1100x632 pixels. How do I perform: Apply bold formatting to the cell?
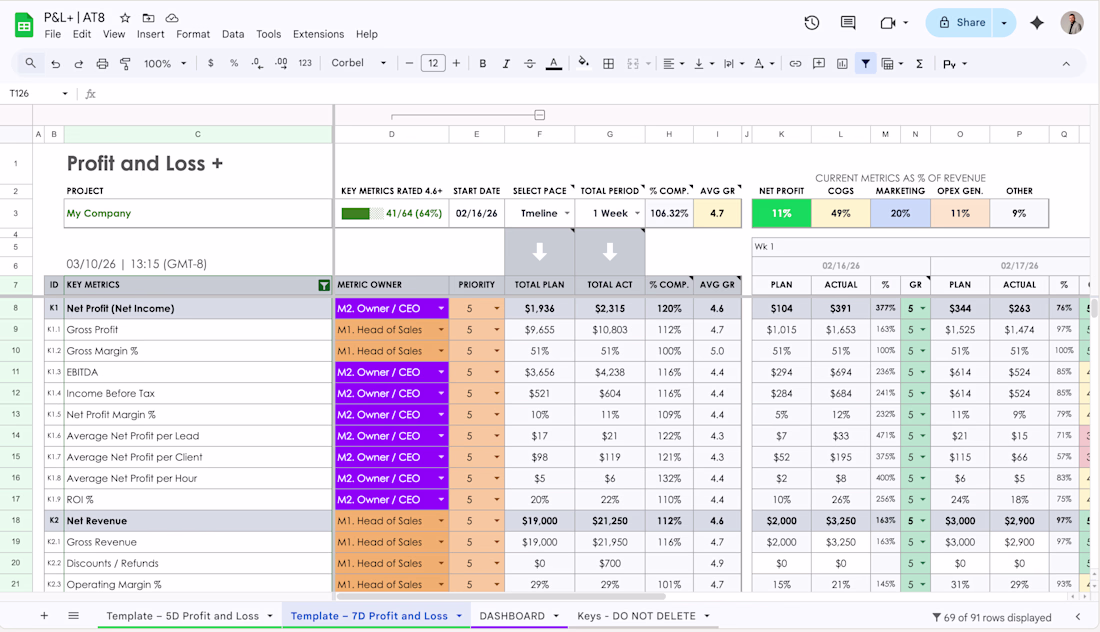pos(482,64)
